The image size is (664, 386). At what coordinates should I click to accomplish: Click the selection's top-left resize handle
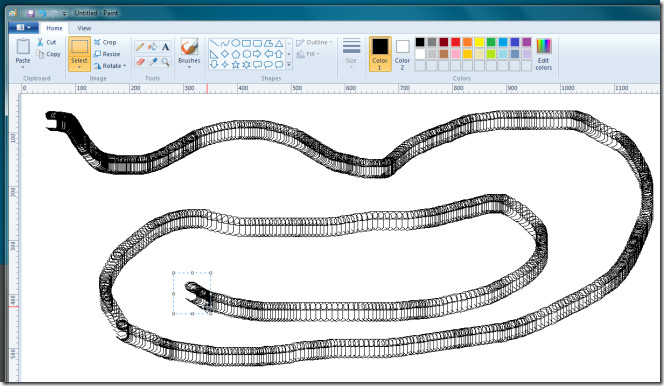174,273
